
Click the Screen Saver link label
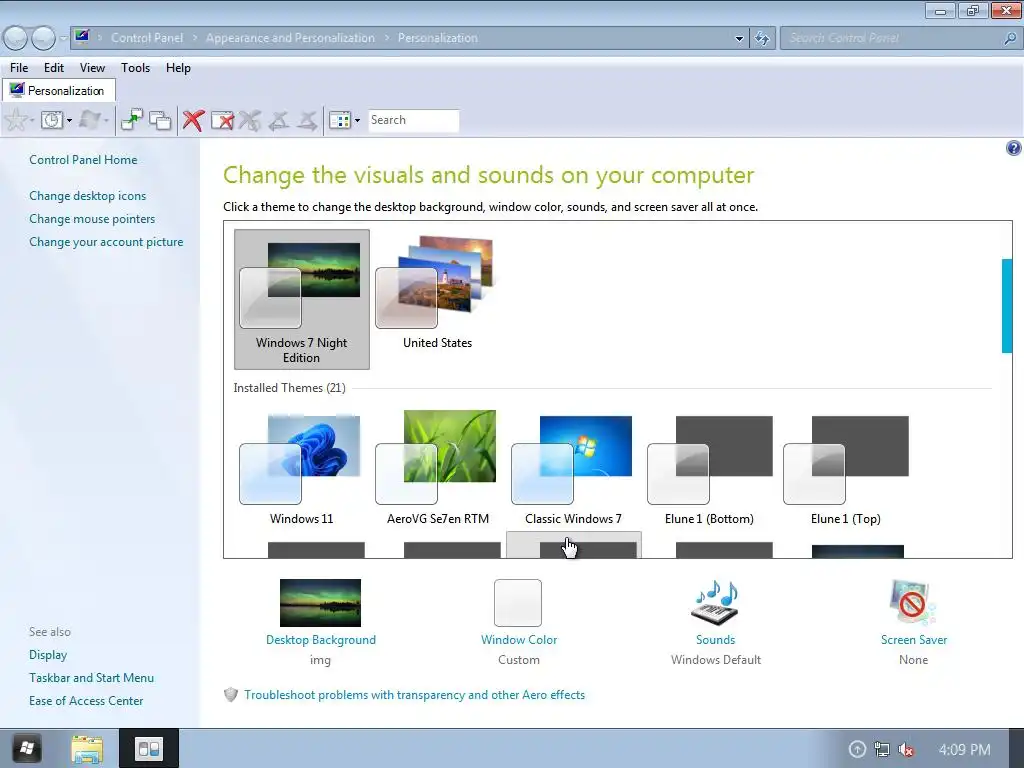tap(914, 640)
